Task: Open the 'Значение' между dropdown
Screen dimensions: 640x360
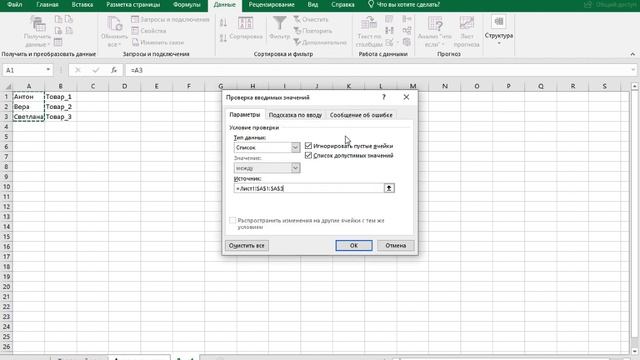Action: [x=295, y=168]
